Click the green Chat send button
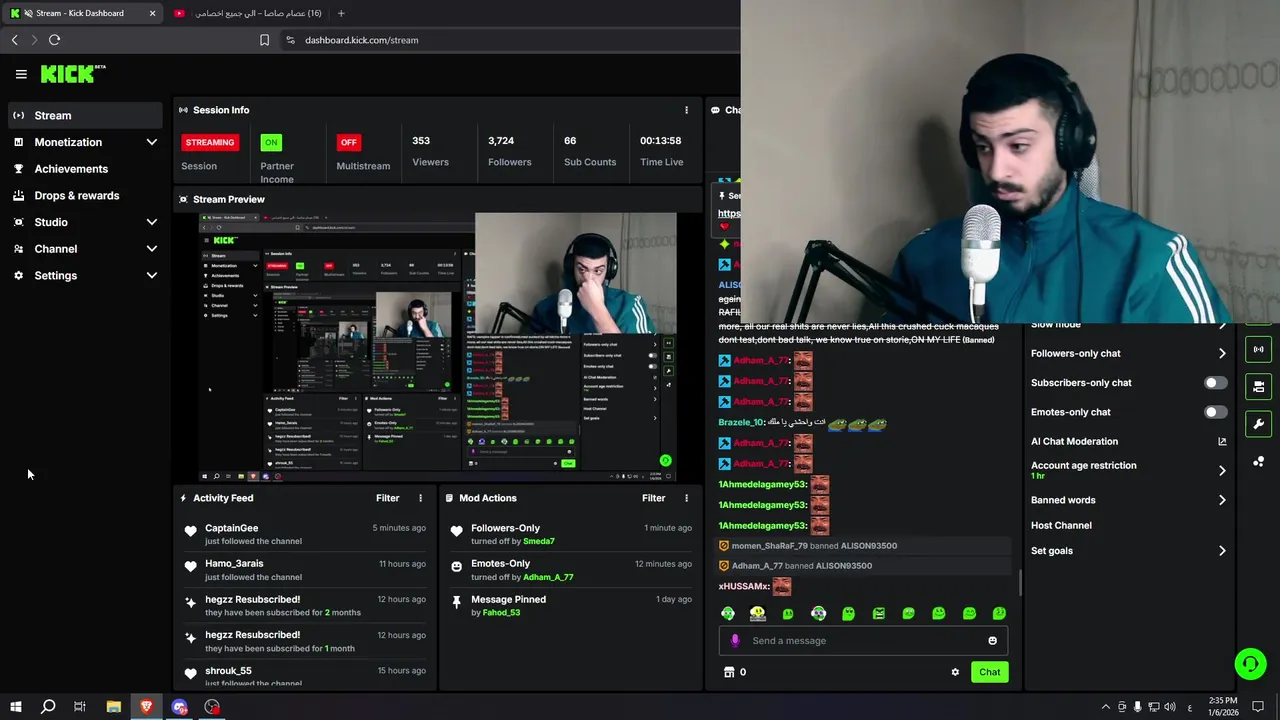This screenshot has width=1280, height=720. (989, 672)
